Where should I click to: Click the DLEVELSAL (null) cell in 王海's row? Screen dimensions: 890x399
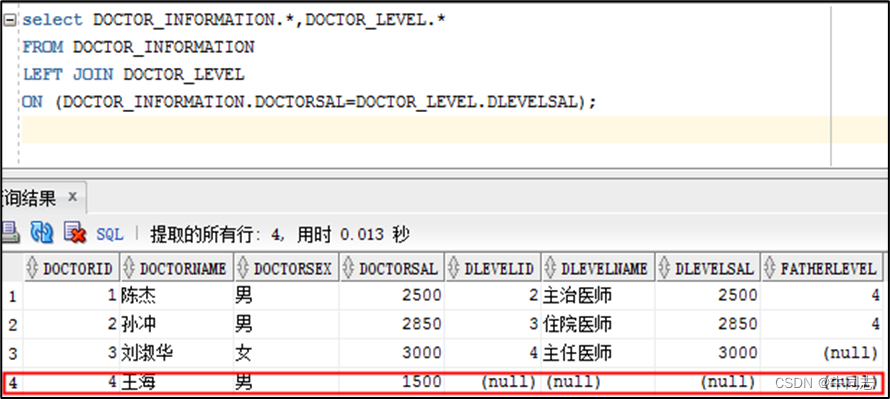(708, 382)
